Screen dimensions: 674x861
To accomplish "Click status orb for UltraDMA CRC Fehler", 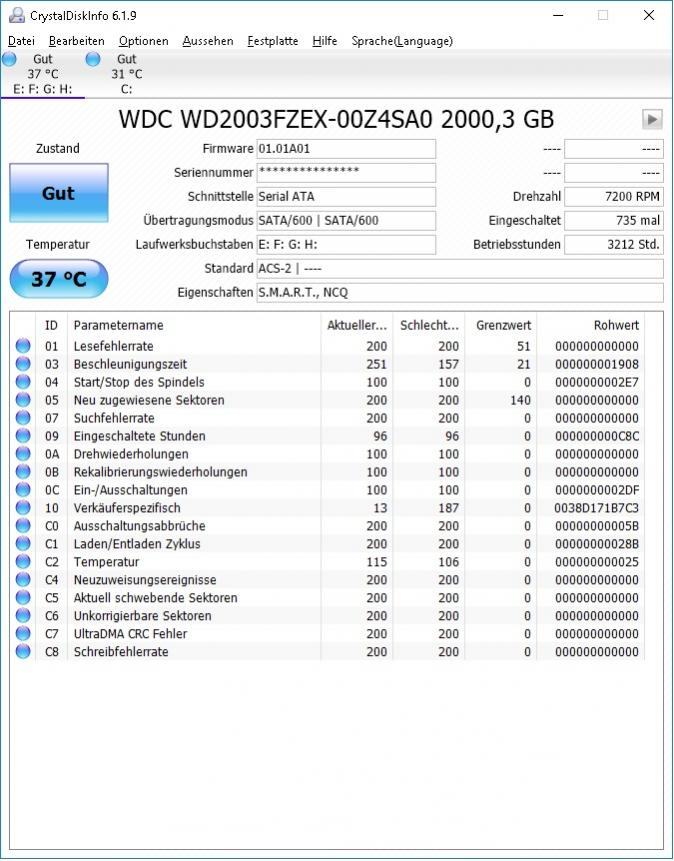I will (x=23, y=634).
